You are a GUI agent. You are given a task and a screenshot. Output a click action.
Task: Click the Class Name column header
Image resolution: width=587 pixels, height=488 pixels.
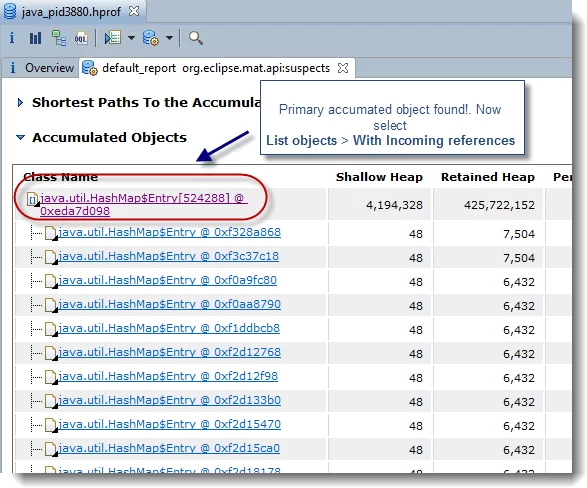60,177
